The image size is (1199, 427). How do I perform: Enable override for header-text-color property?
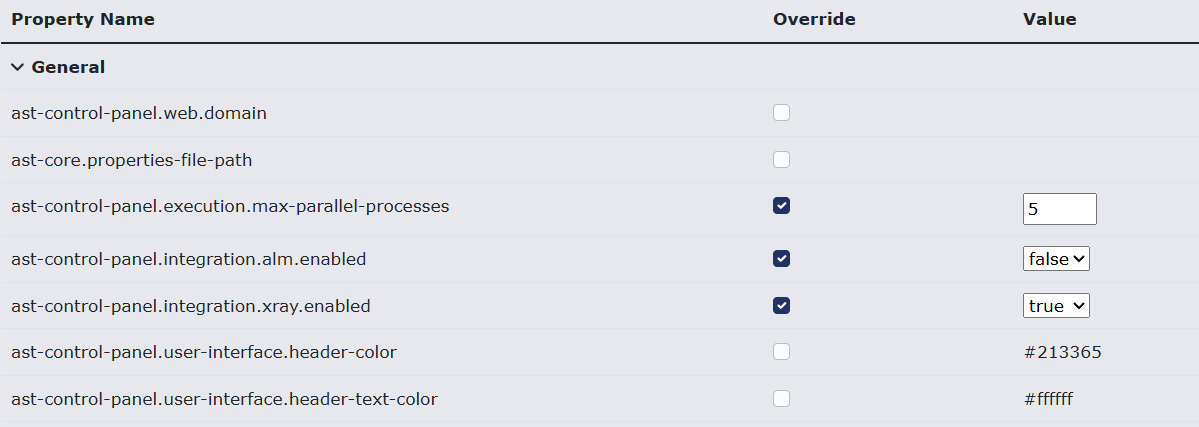click(x=781, y=399)
